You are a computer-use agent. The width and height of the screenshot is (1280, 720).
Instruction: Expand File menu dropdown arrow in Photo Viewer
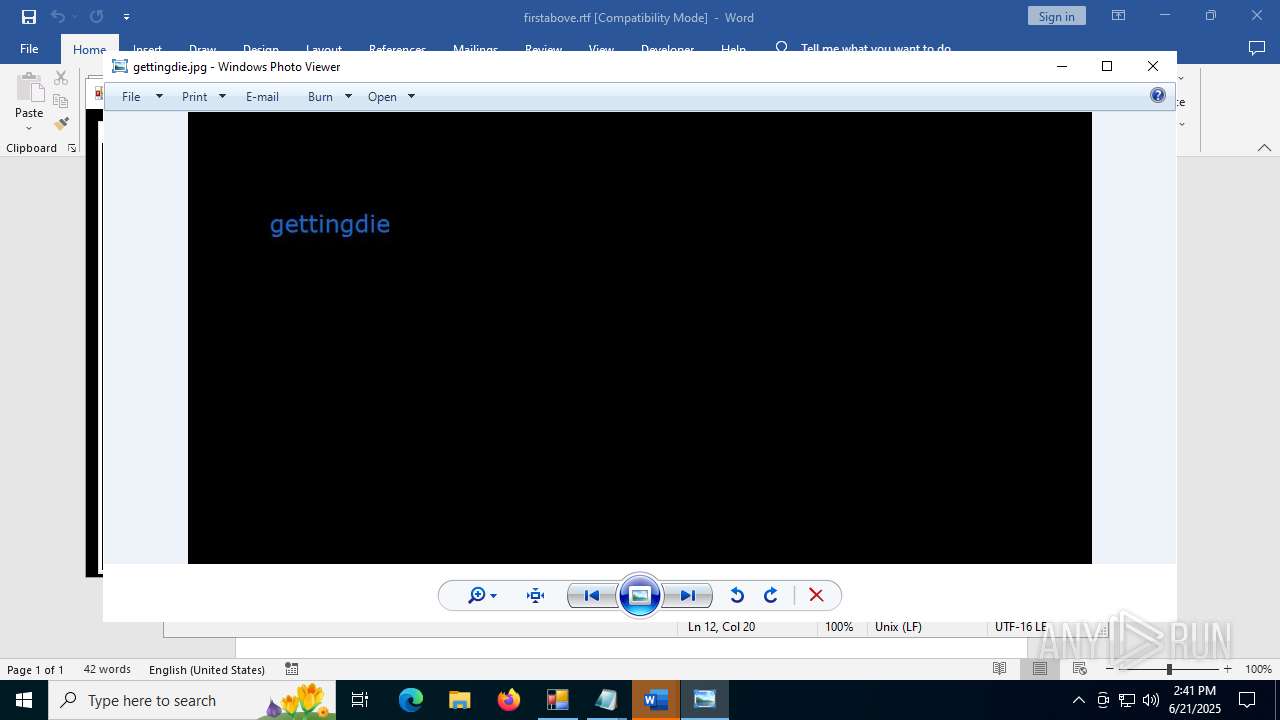(x=159, y=97)
